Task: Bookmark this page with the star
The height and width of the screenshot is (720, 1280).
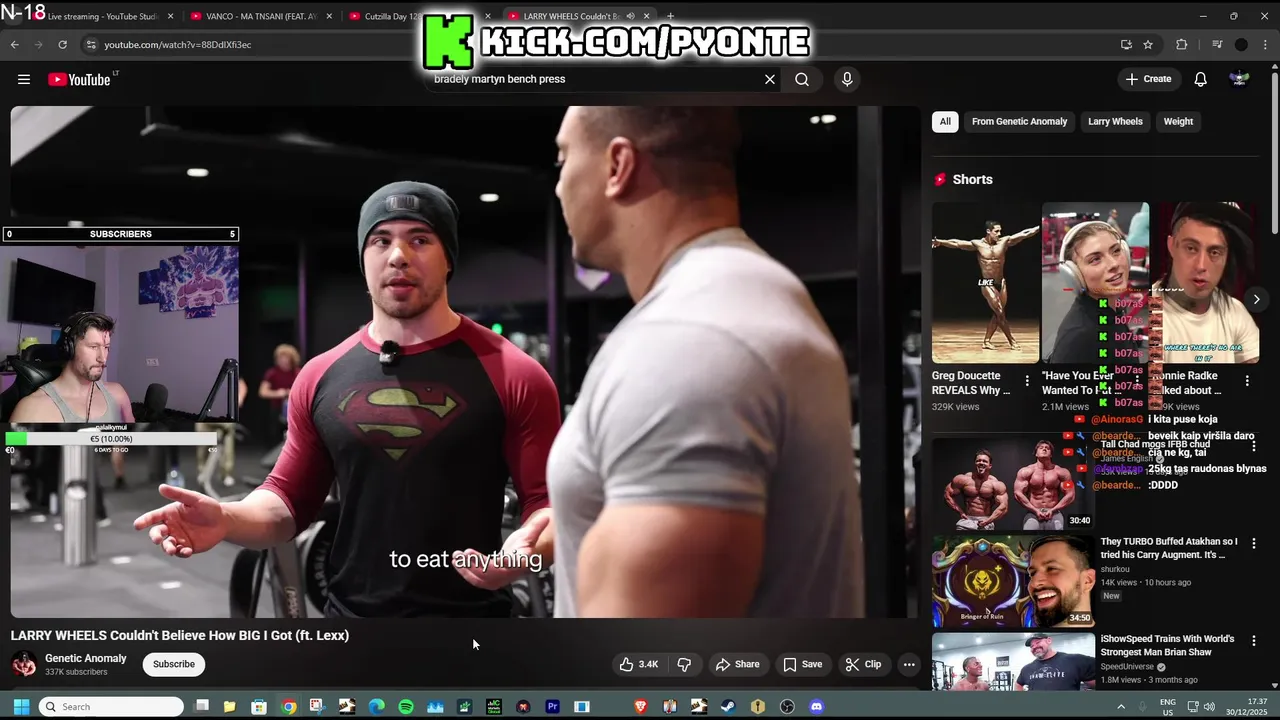Action: [1148, 44]
